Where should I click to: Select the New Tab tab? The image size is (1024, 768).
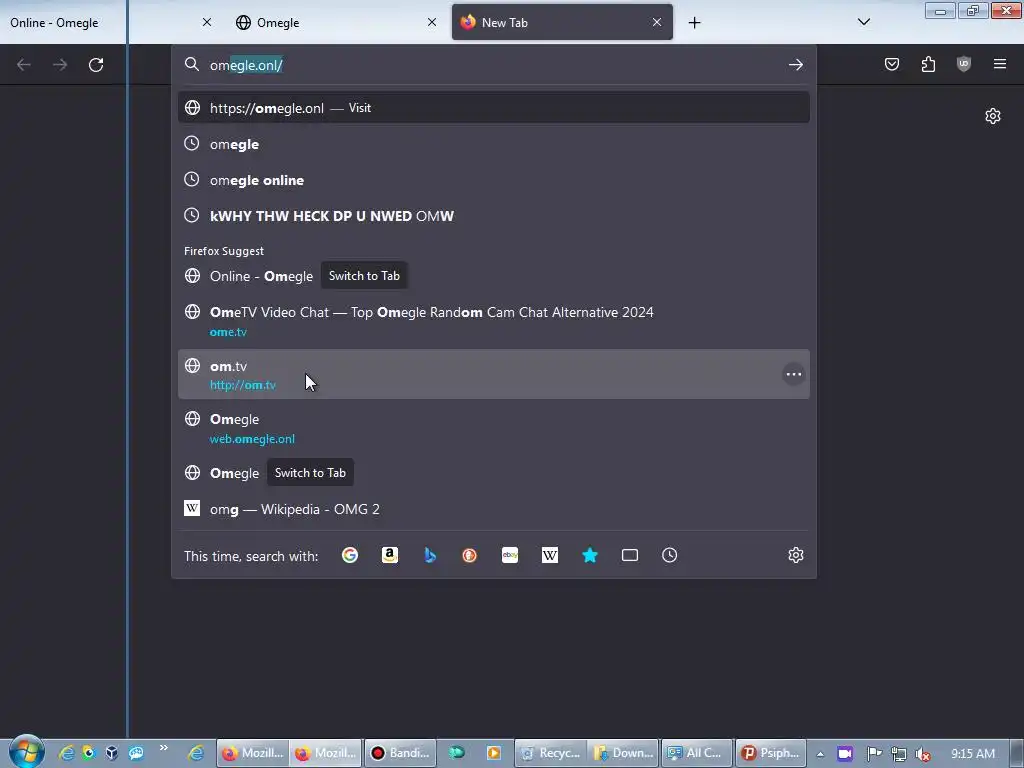tap(562, 22)
